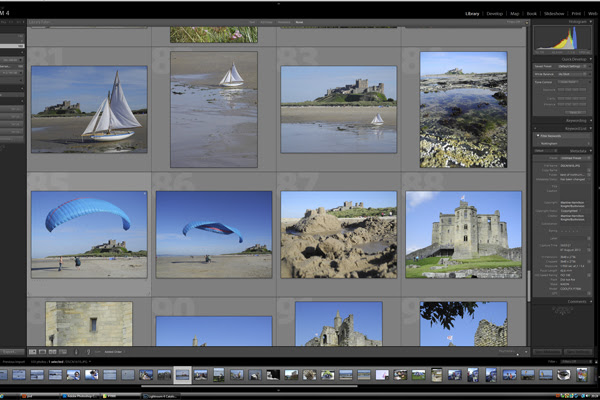Switch to Grid view in the toolbar

32,351
